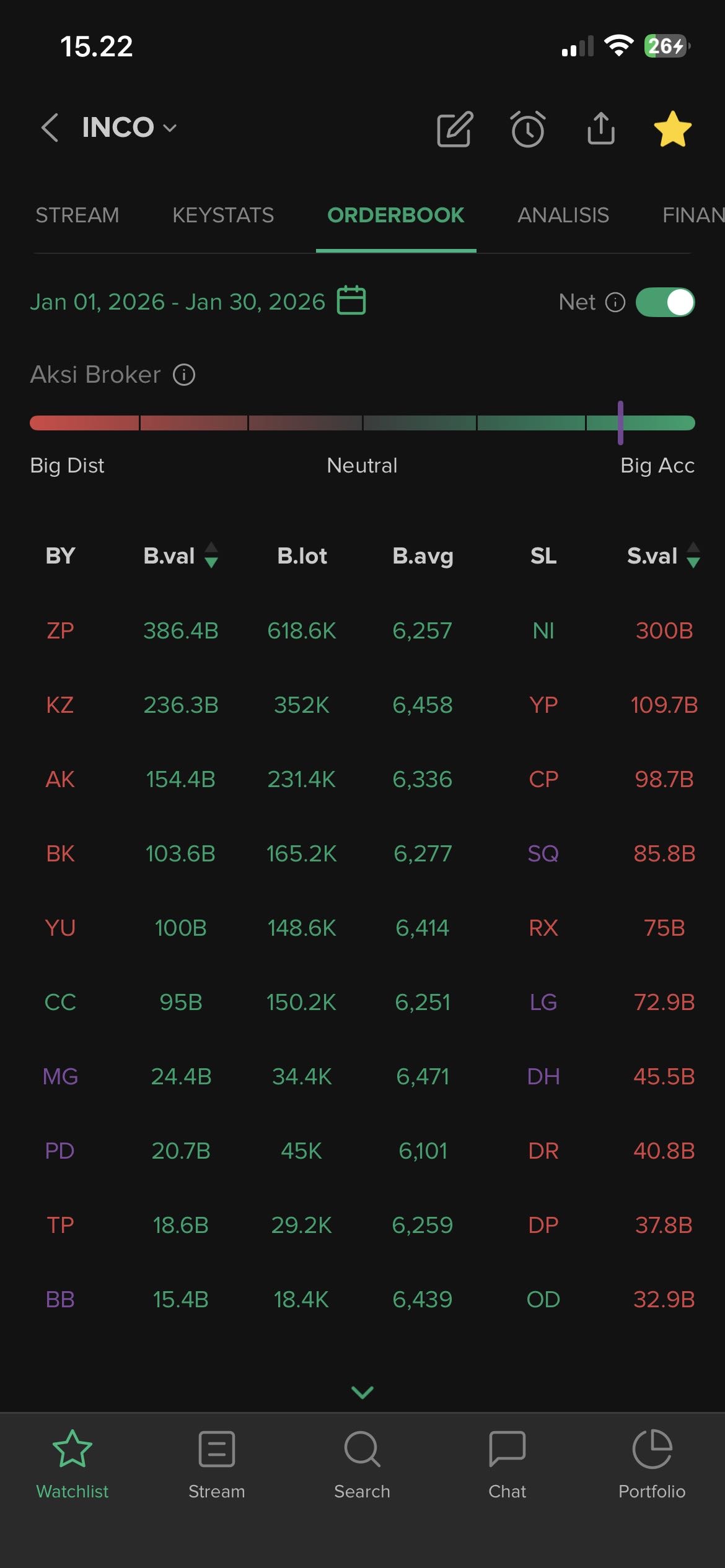Tap the Net info icon

pos(615,302)
